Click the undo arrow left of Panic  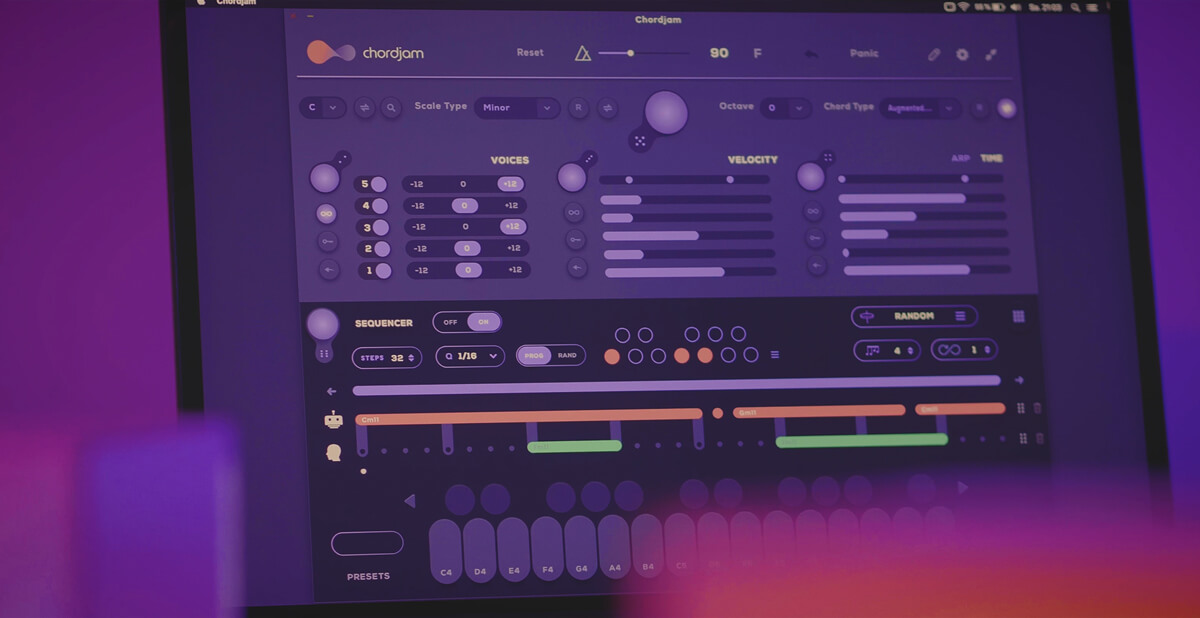coord(810,54)
